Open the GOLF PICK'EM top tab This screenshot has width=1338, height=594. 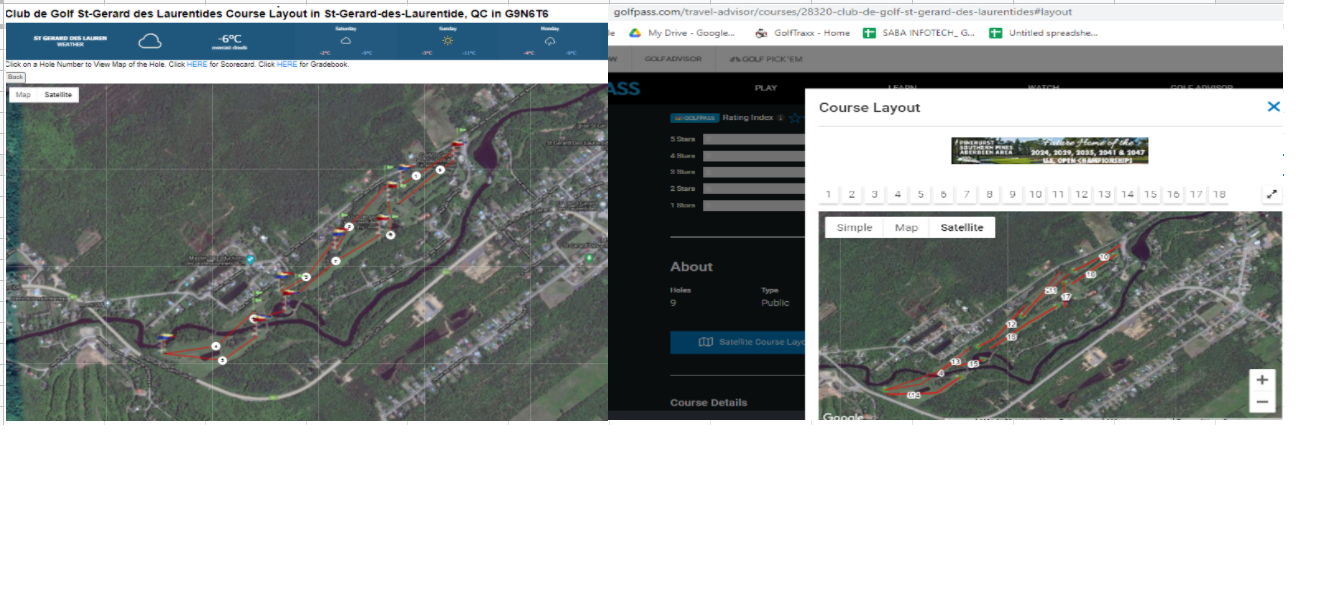(766, 59)
